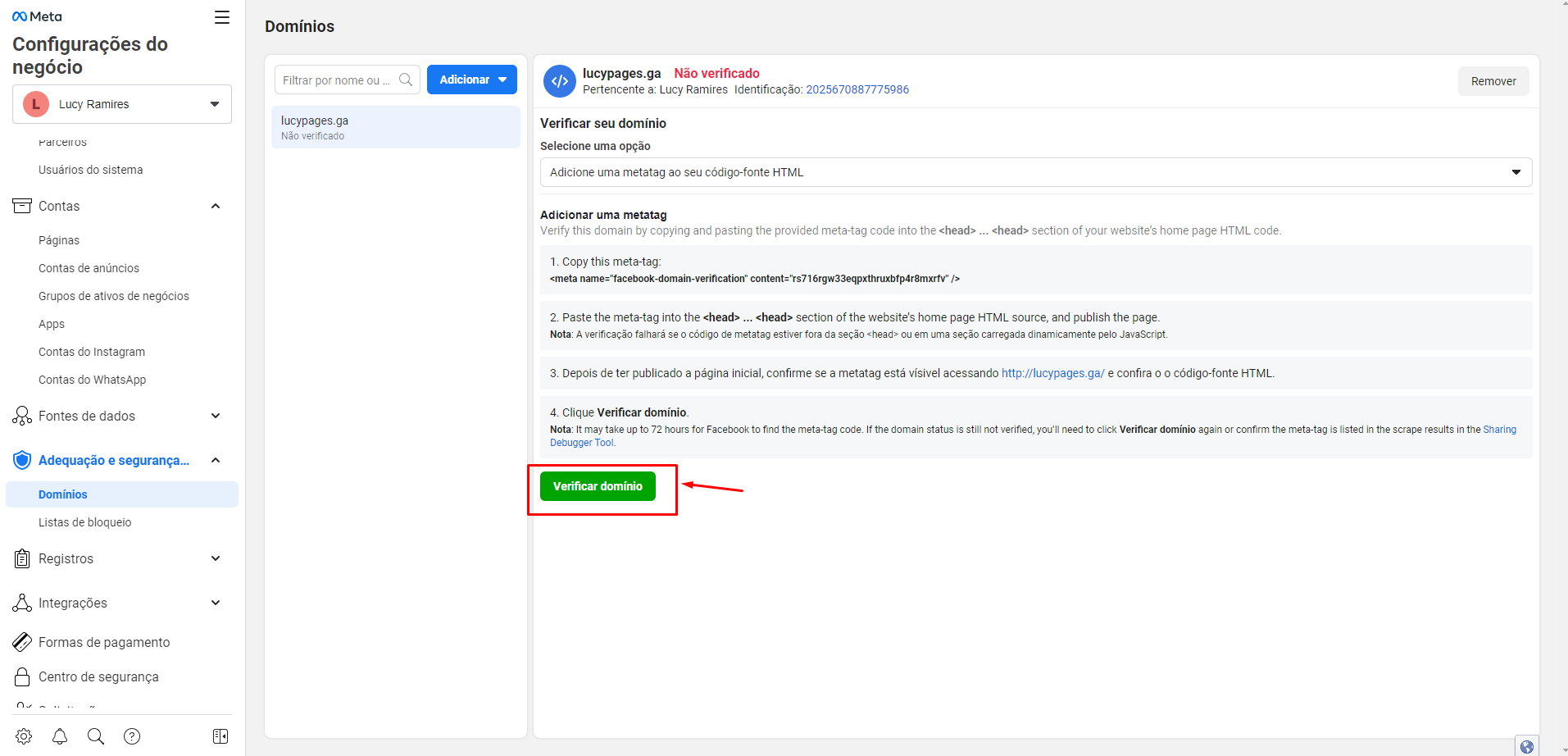Click the Centro de segurança lock icon
1568x756 pixels.
click(22, 676)
